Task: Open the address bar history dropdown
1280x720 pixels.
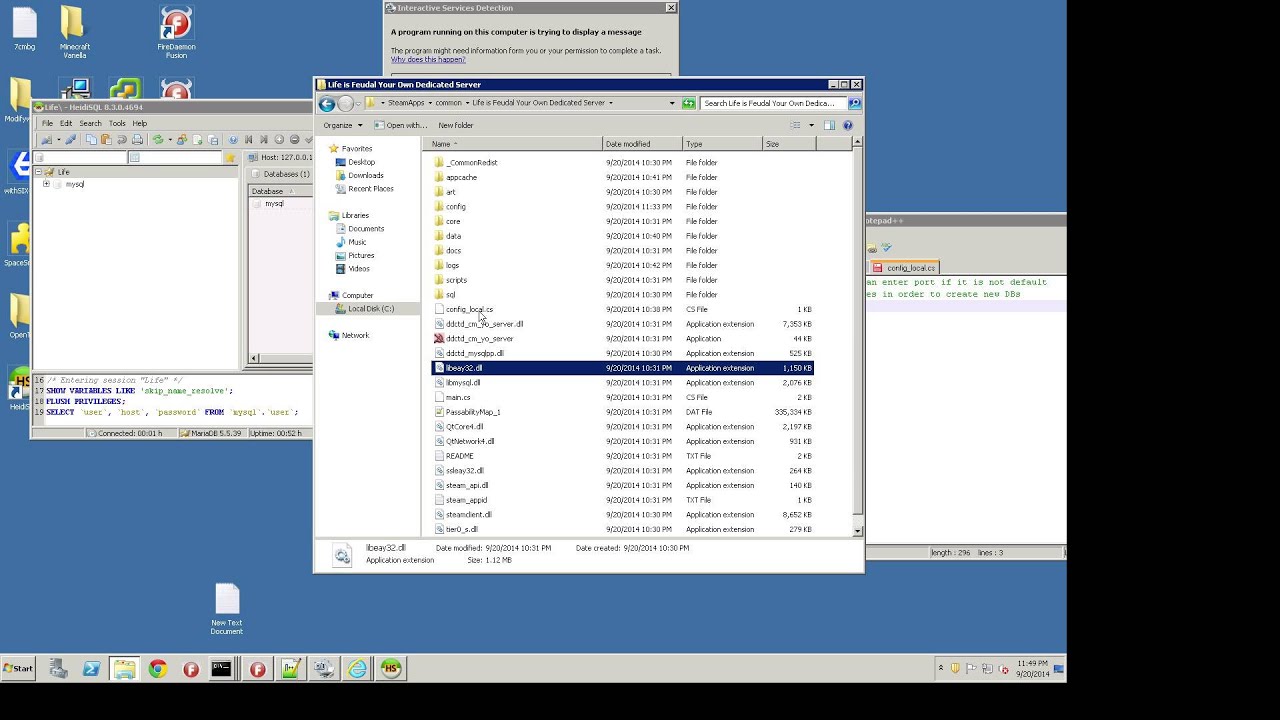Action: tap(672, 103)
